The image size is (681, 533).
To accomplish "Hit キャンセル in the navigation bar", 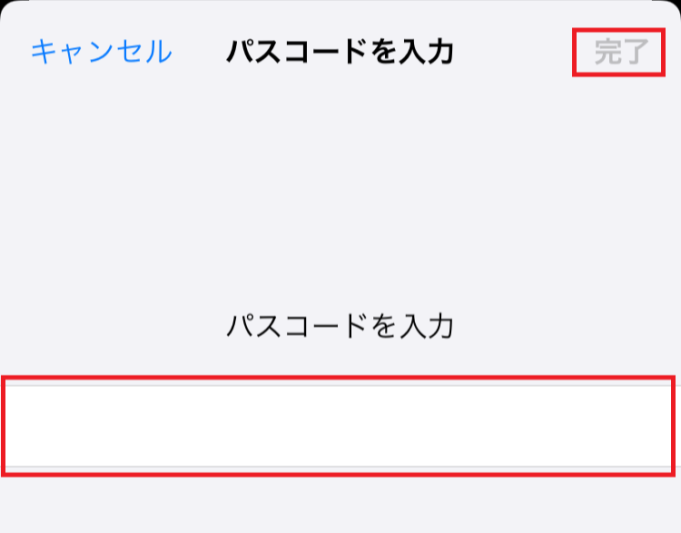I will (x=101, y=52).
